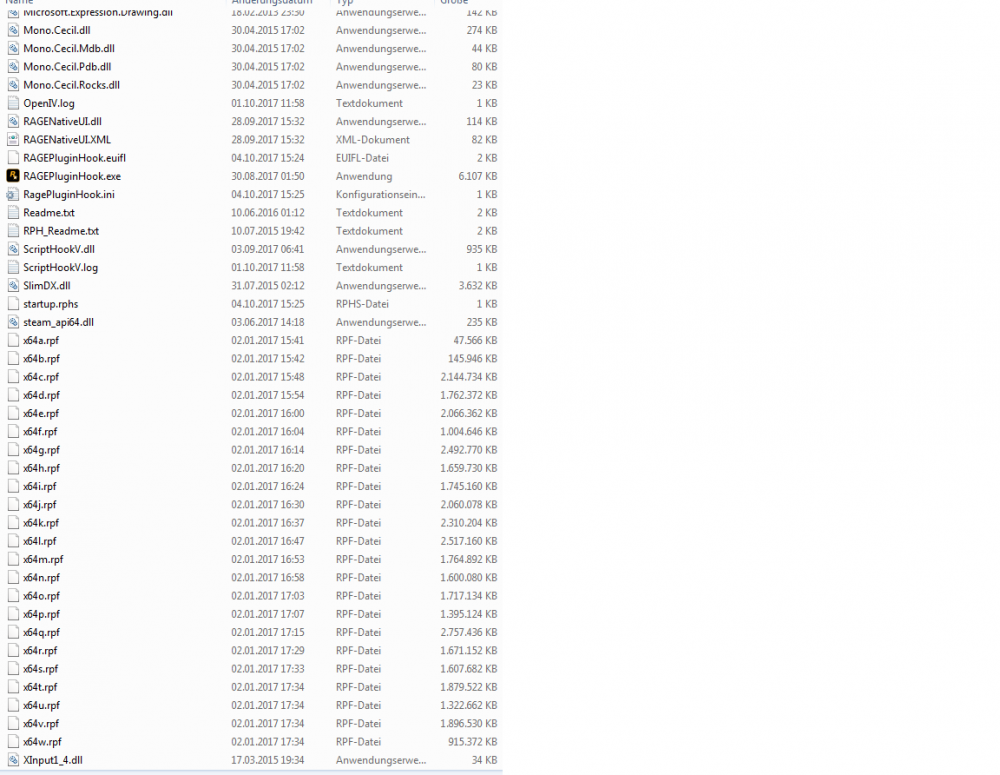Screen dimensions: 1000x775
Task: Select the RAGENativeUI.dll file icon
Action: 13,121
